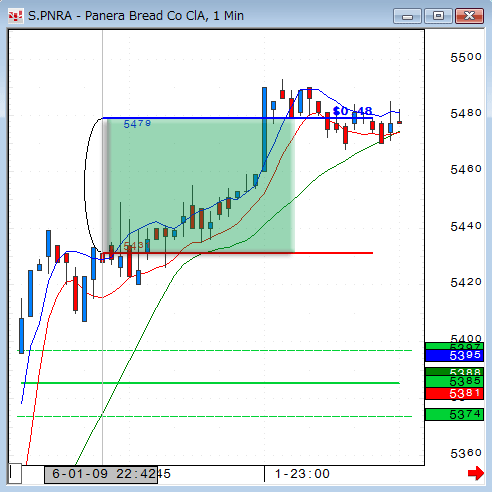492x492 pixels.
Task: Click the red horizontal entry line
Action: (237, 253)
